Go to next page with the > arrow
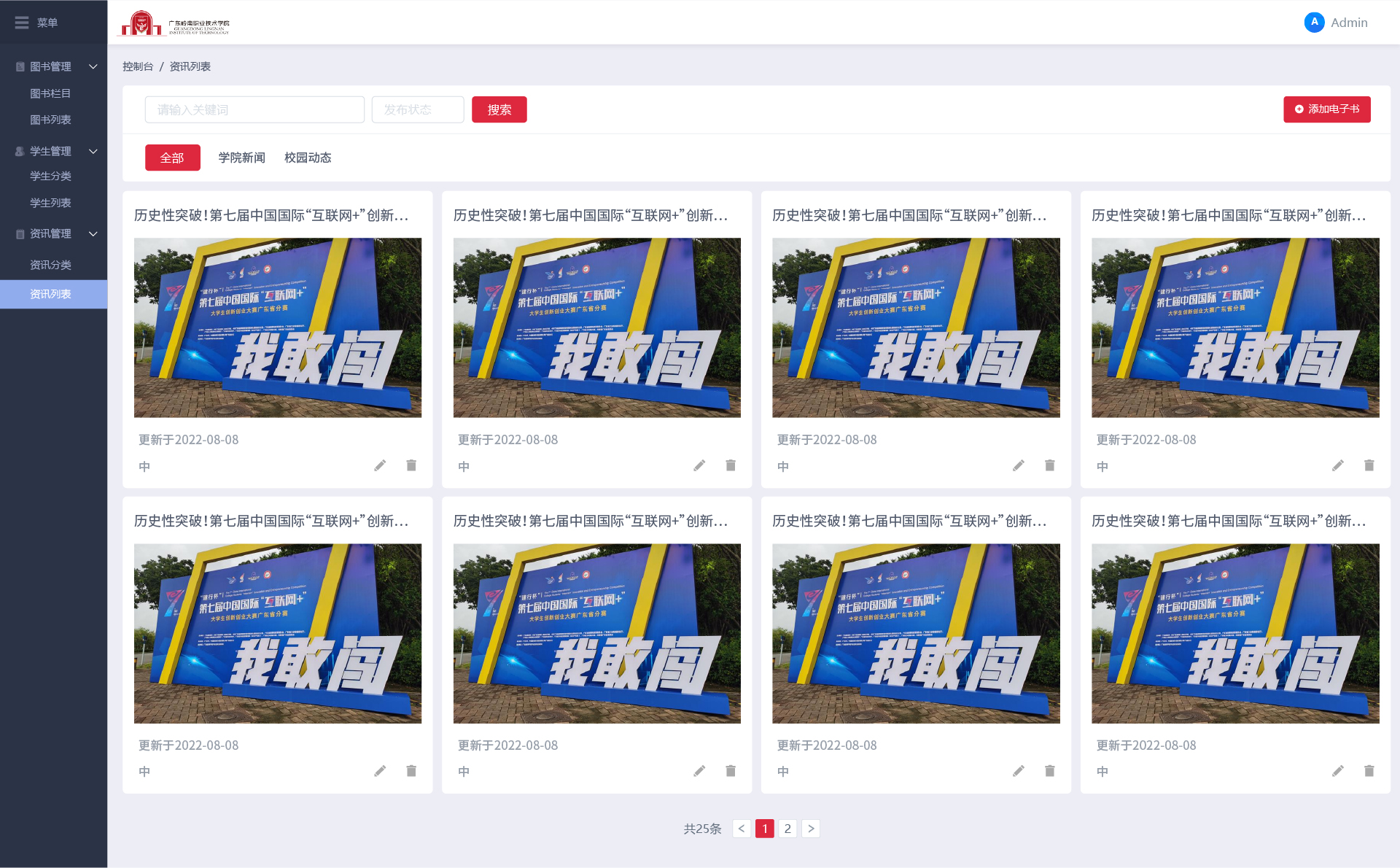The image size is (1400, 868). coord(811,829)
